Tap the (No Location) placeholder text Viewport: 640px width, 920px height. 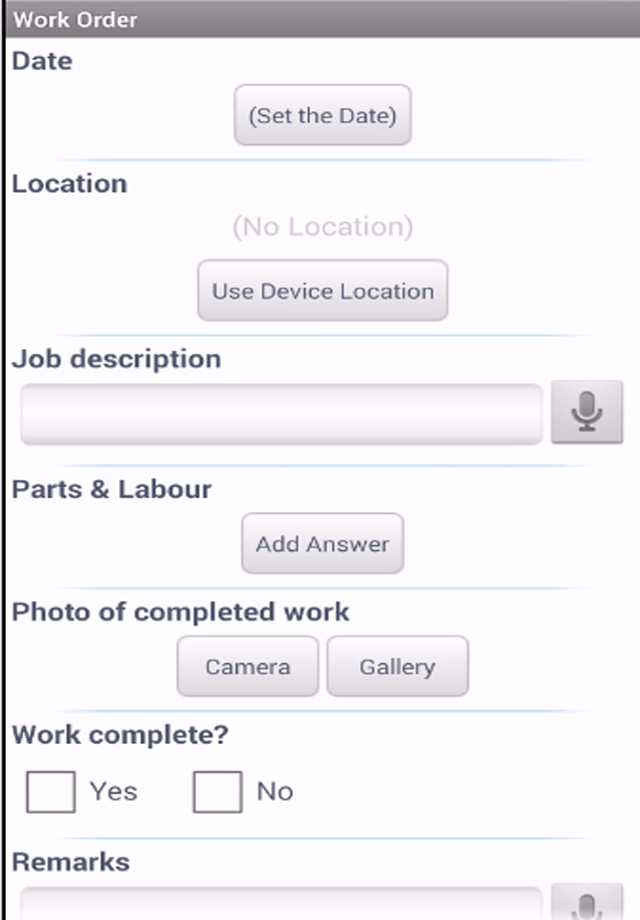coord(323,226)
